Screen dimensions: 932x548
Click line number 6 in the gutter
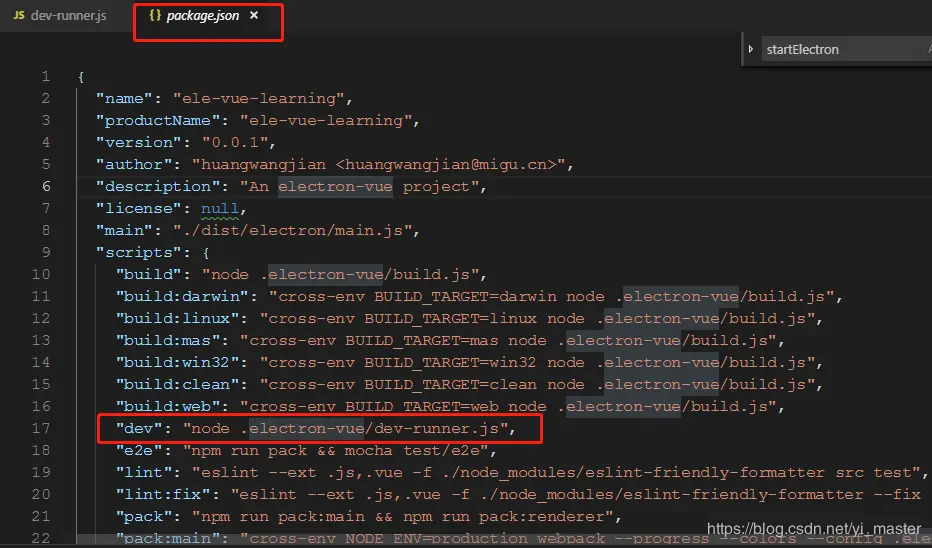(x=46, y=187)
